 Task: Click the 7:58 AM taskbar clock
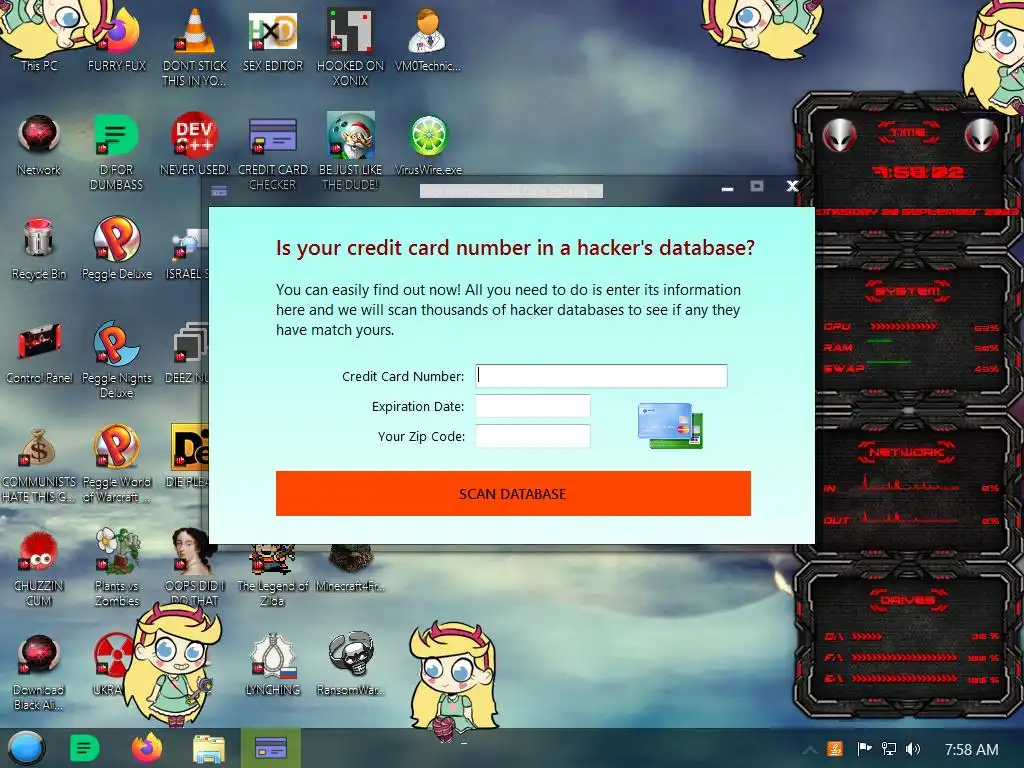click(x=972, y=750)
